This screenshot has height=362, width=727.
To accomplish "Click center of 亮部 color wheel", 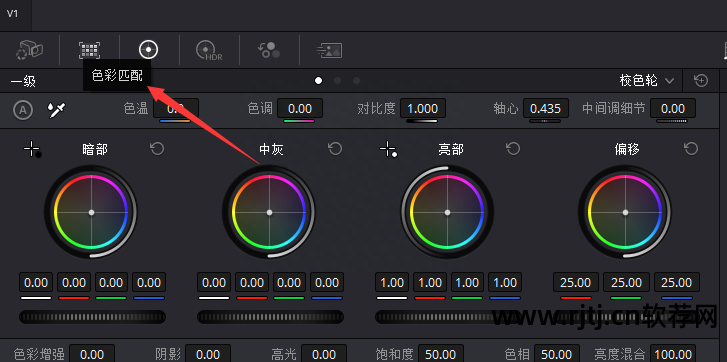I will click(x=447, y=212).
